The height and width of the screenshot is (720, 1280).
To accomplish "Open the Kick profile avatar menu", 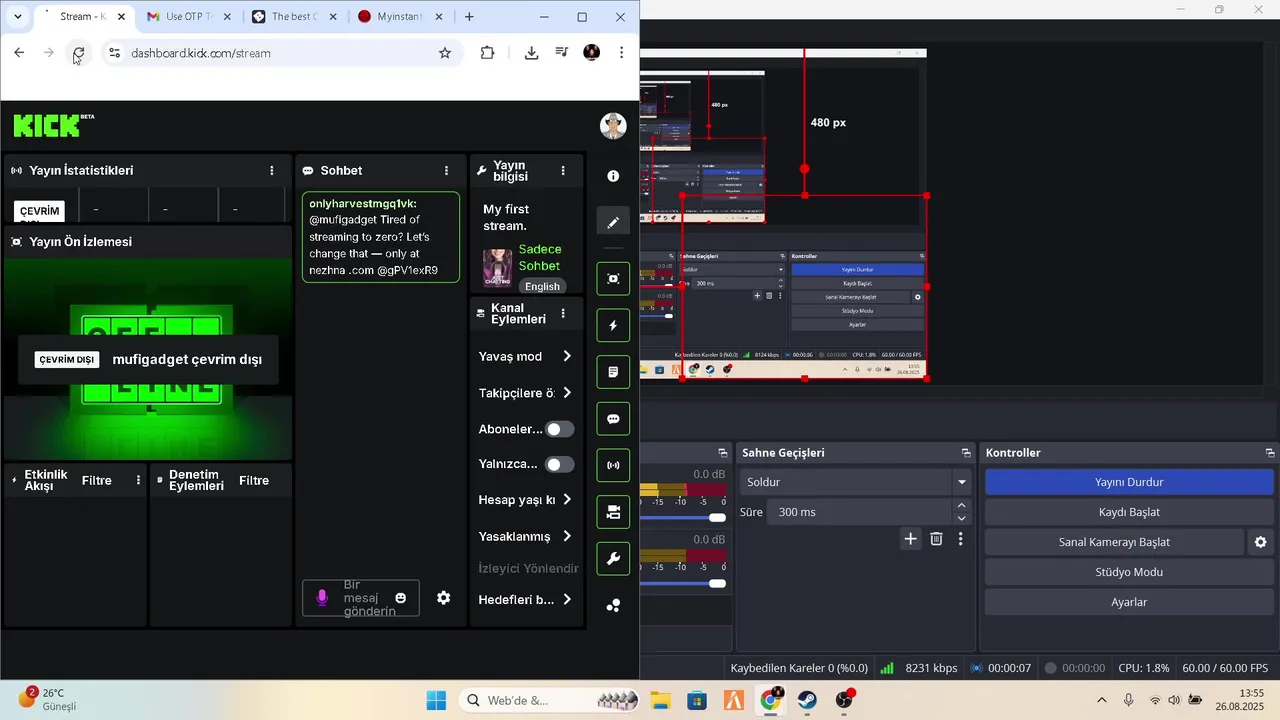I will coord(613,126).
